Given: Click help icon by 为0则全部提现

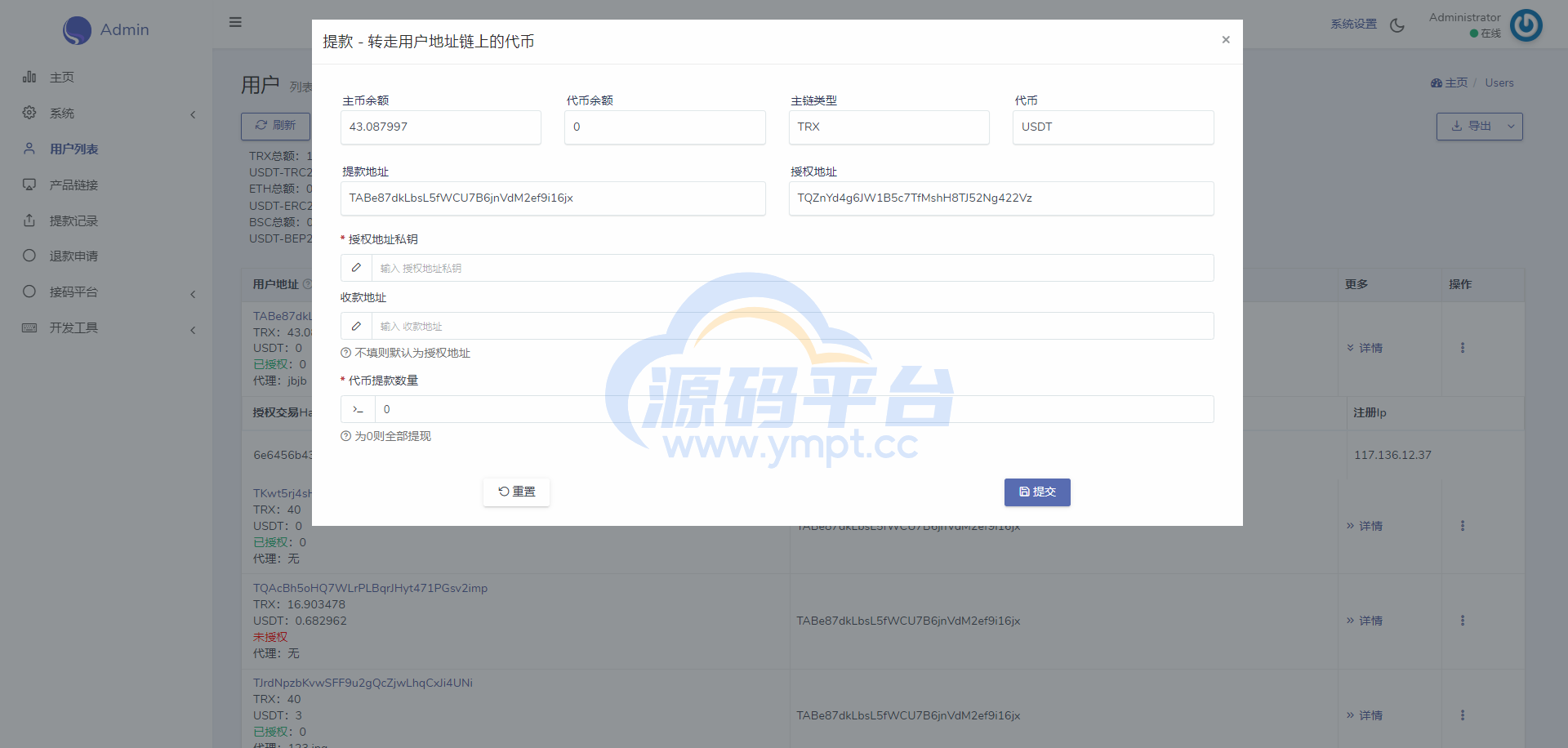Looking at the screenshot, I should 345,436.
